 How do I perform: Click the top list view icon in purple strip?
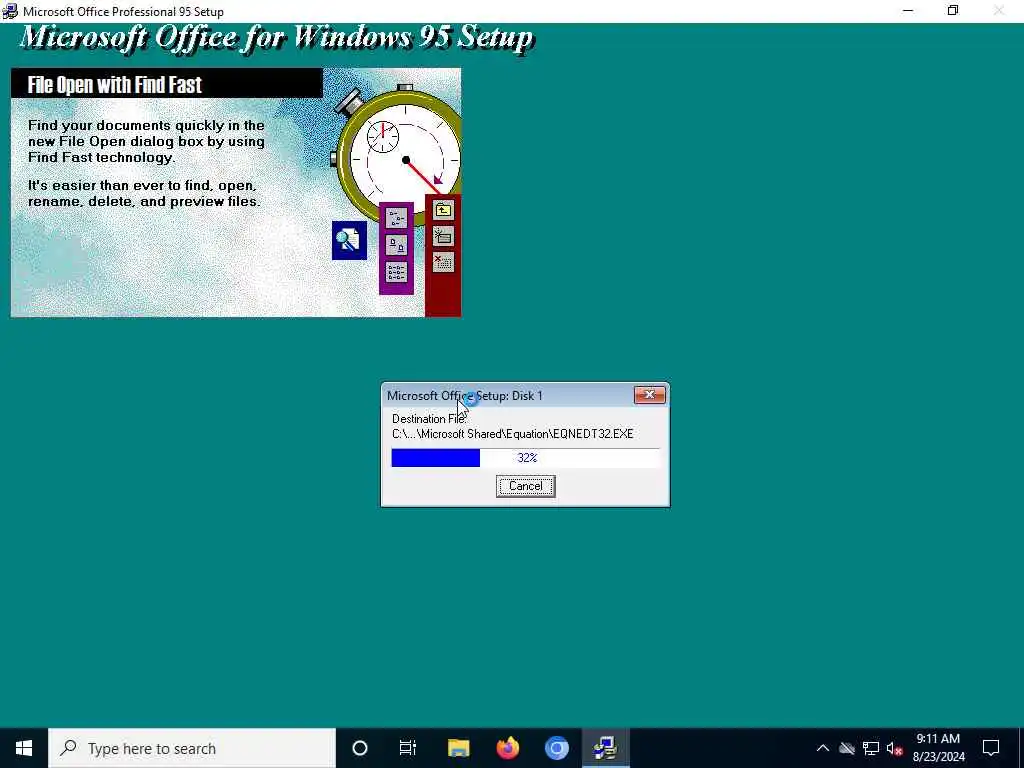[396, 218]
